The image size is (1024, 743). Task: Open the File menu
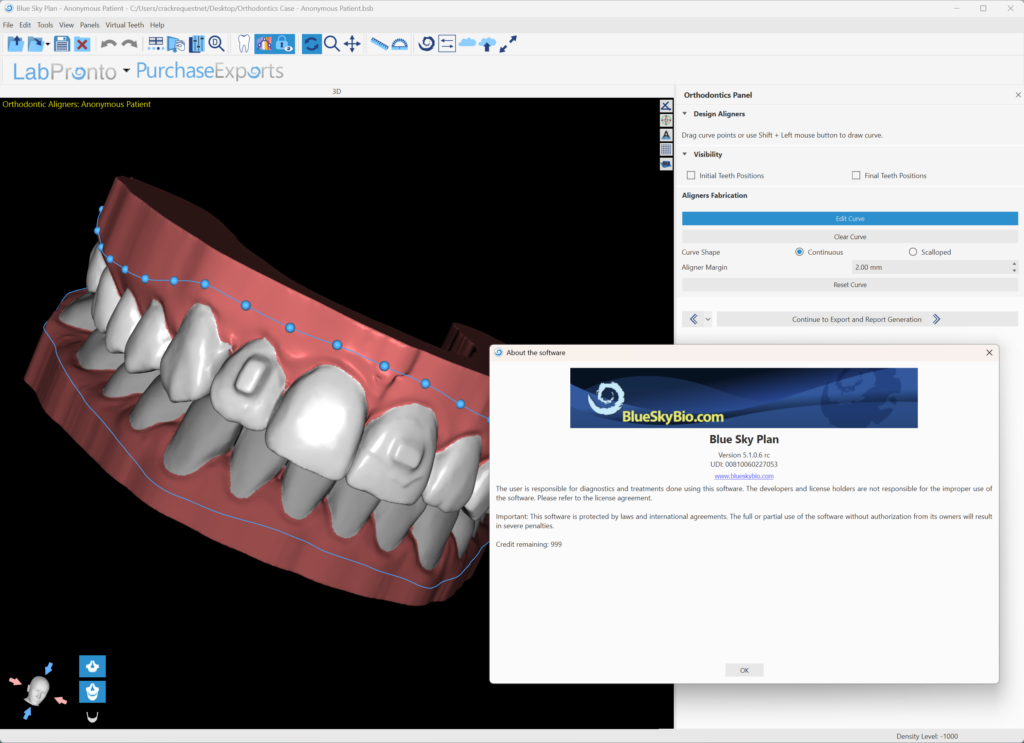pos(8,25)
